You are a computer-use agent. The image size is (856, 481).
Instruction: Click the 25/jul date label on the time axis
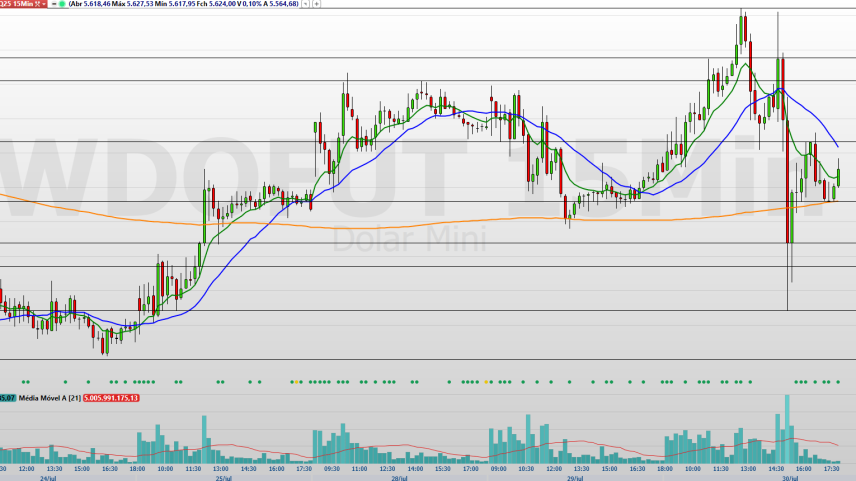(x=223, y=478)
